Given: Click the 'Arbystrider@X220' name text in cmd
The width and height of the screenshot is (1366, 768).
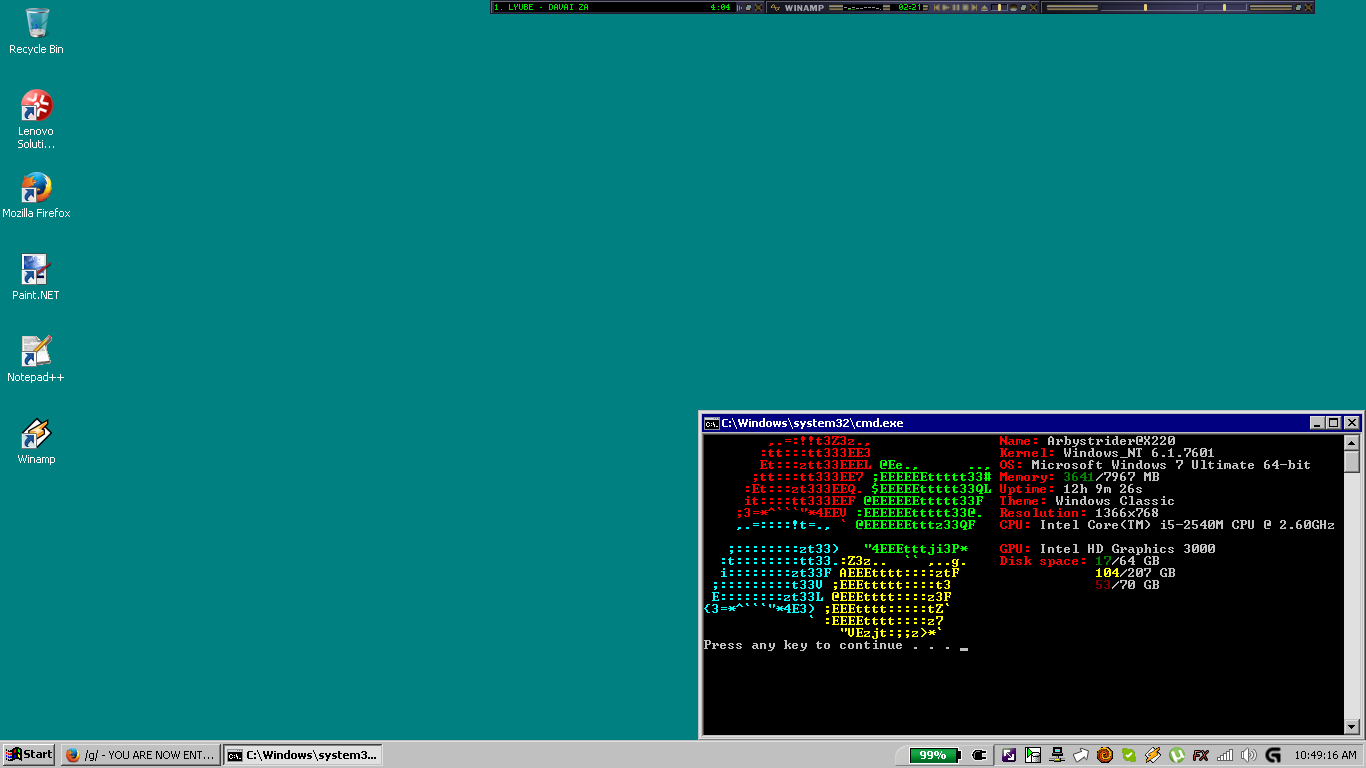Looking at the screenshot, I should [x=1111, y=441].
